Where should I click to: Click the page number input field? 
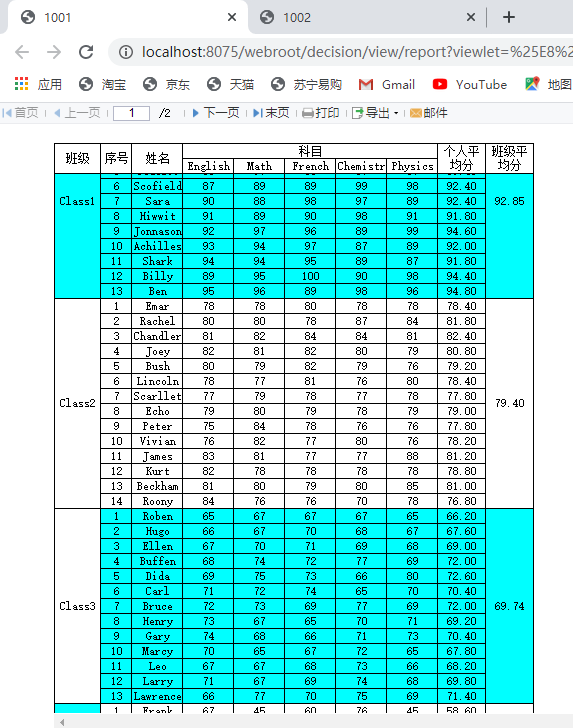131,113
